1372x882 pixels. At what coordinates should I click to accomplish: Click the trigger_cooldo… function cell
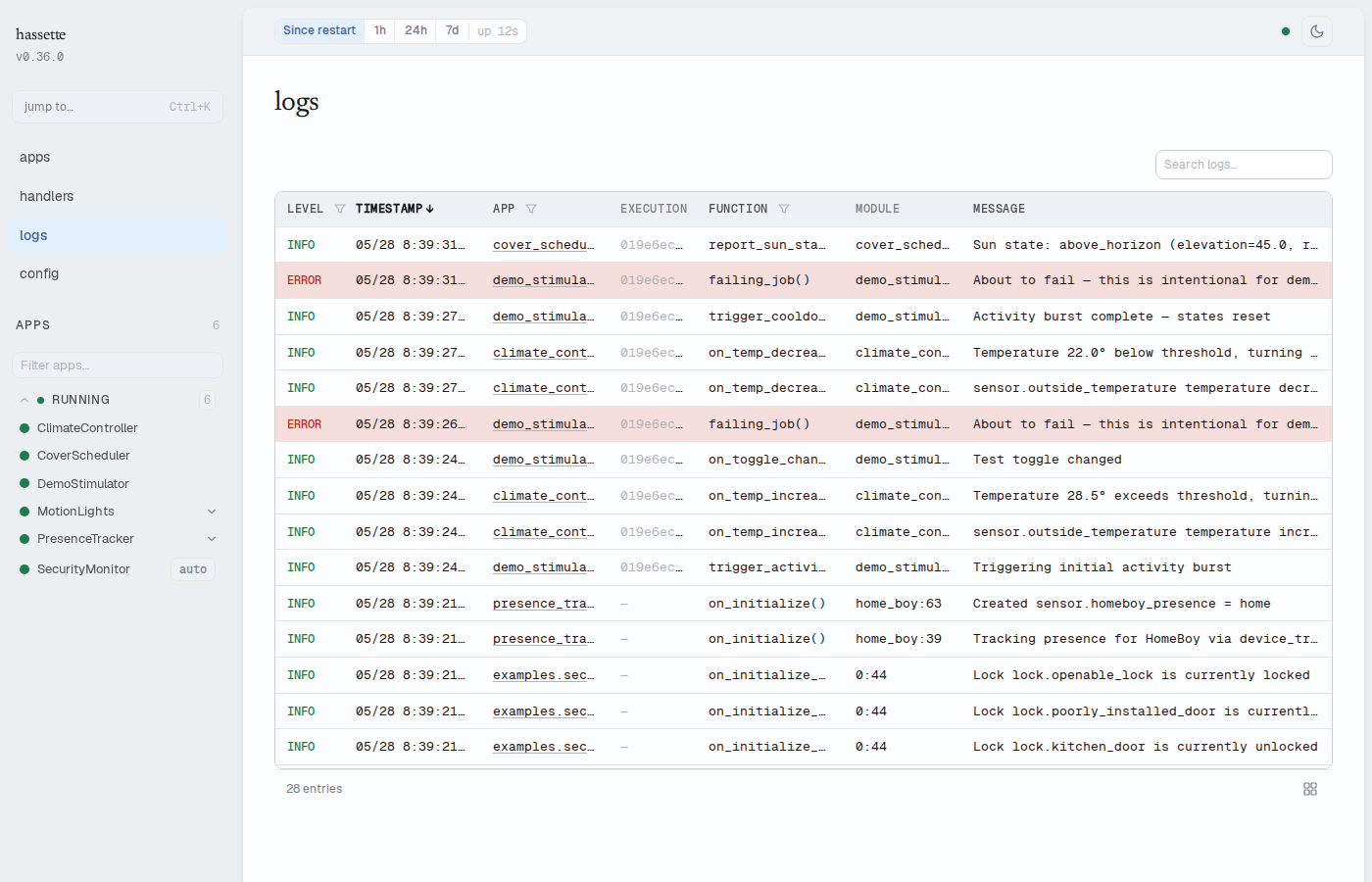pos(766,317)
